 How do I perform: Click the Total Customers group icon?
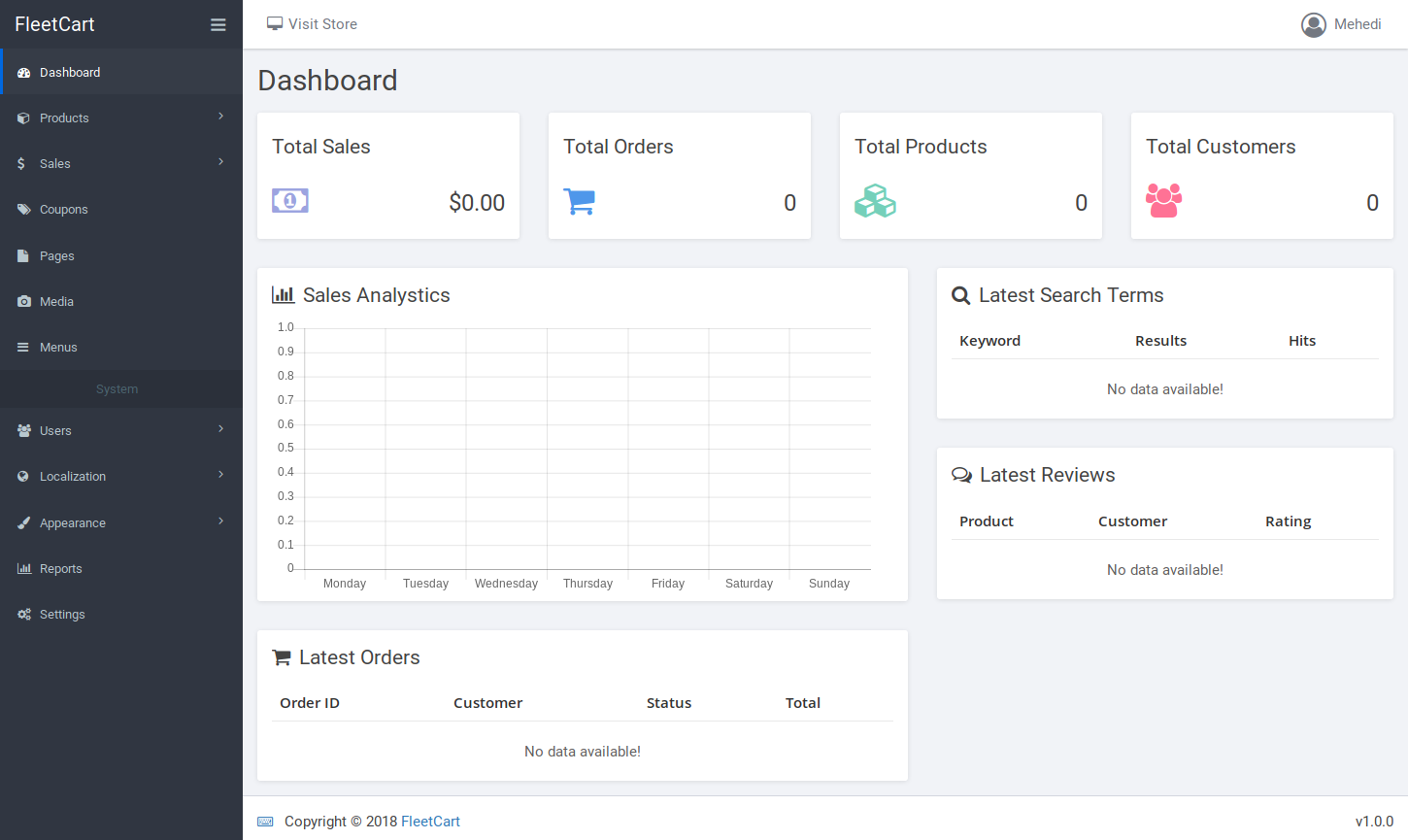pos(1163,200)
